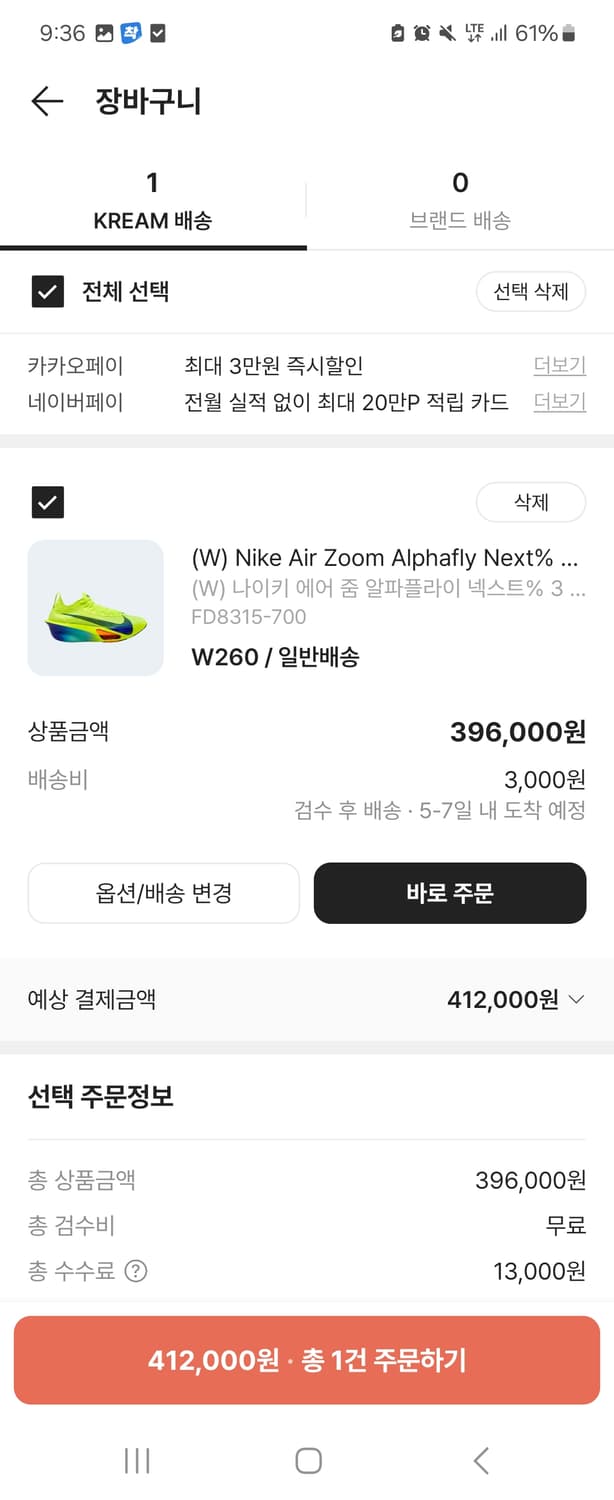Open the checkmark notification in status bar
The width and height of the screenshot is (614, 1500).
pyautogui.click(x=157, y=31)
